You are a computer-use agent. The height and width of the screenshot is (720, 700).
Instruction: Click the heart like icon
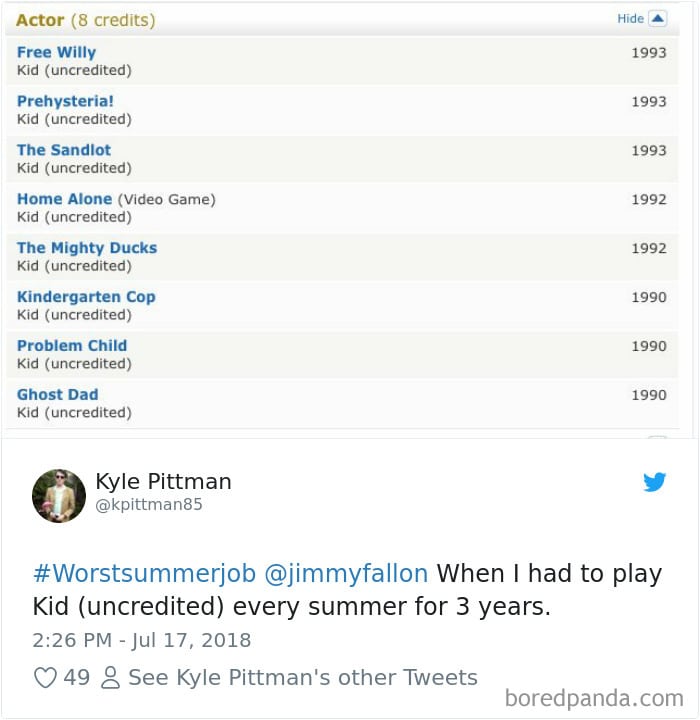click(x=45, y=677)
